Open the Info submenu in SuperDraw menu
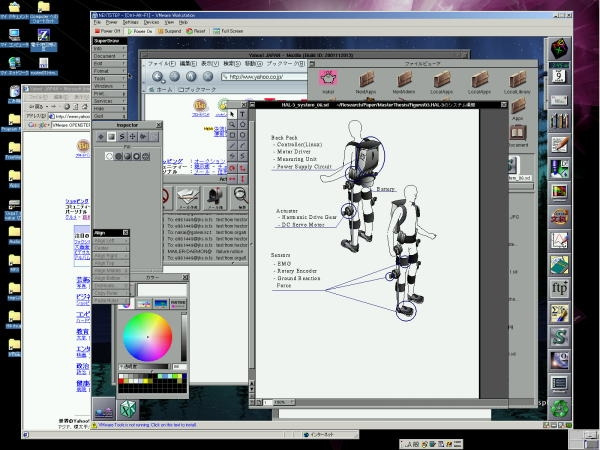The image size is (600, 450). point(110,49)
